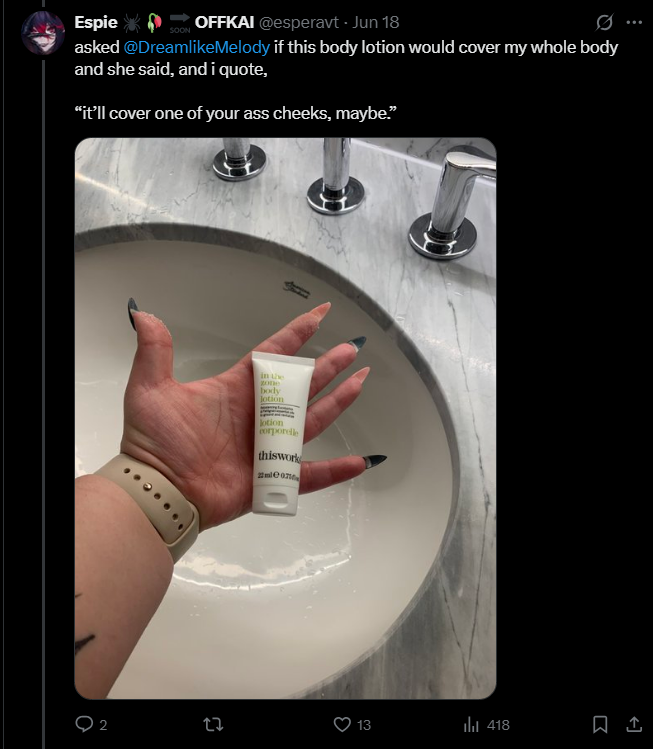Click the view count 418

pyautogui.click(x=498, y=725)
